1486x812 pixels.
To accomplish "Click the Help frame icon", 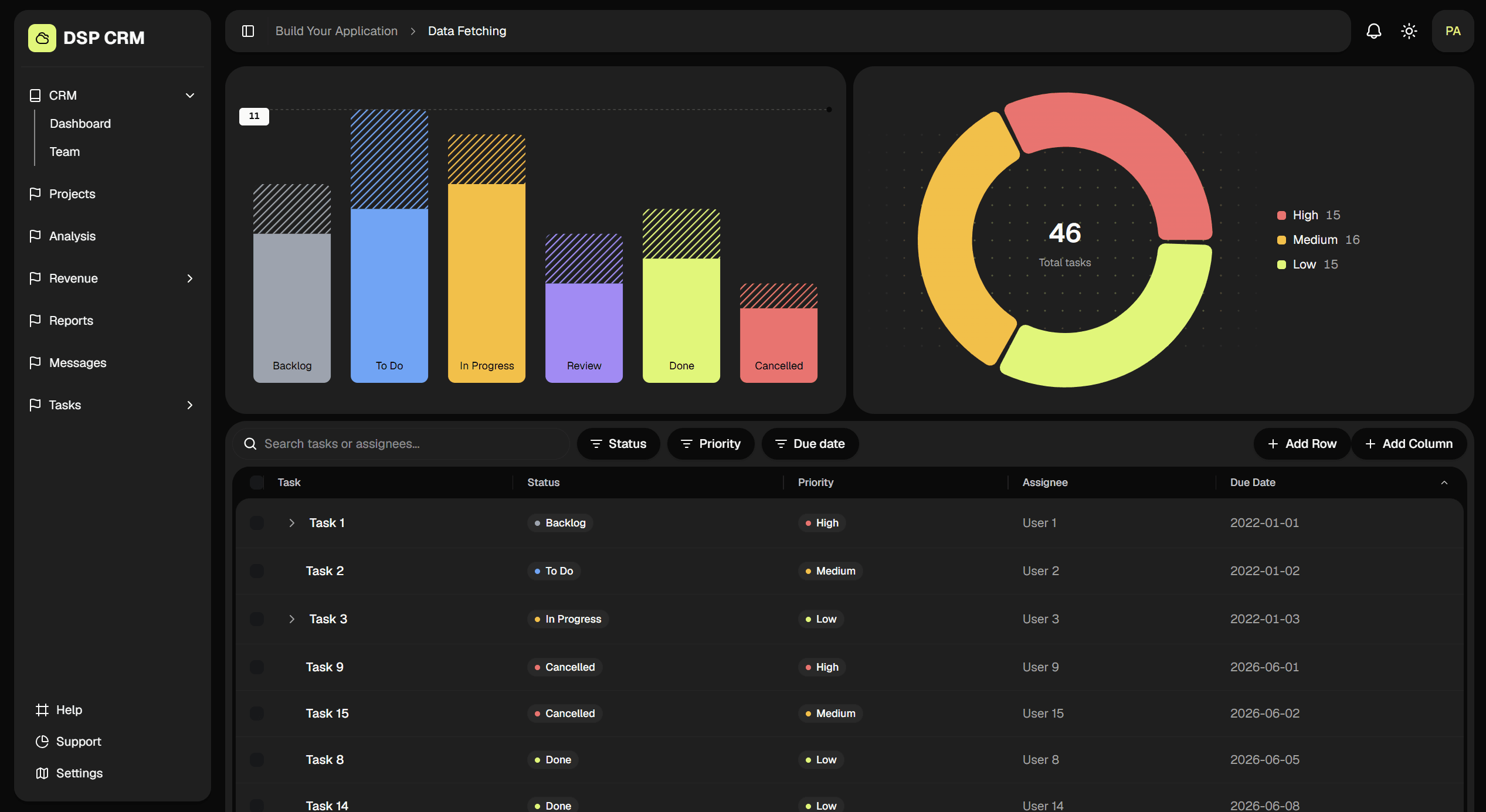I will coord(42,710).
